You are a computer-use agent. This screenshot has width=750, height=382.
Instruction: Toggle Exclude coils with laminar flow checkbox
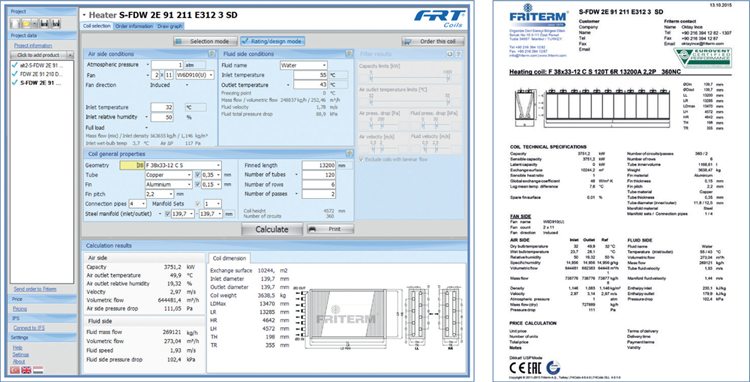(x=362, y=159)
